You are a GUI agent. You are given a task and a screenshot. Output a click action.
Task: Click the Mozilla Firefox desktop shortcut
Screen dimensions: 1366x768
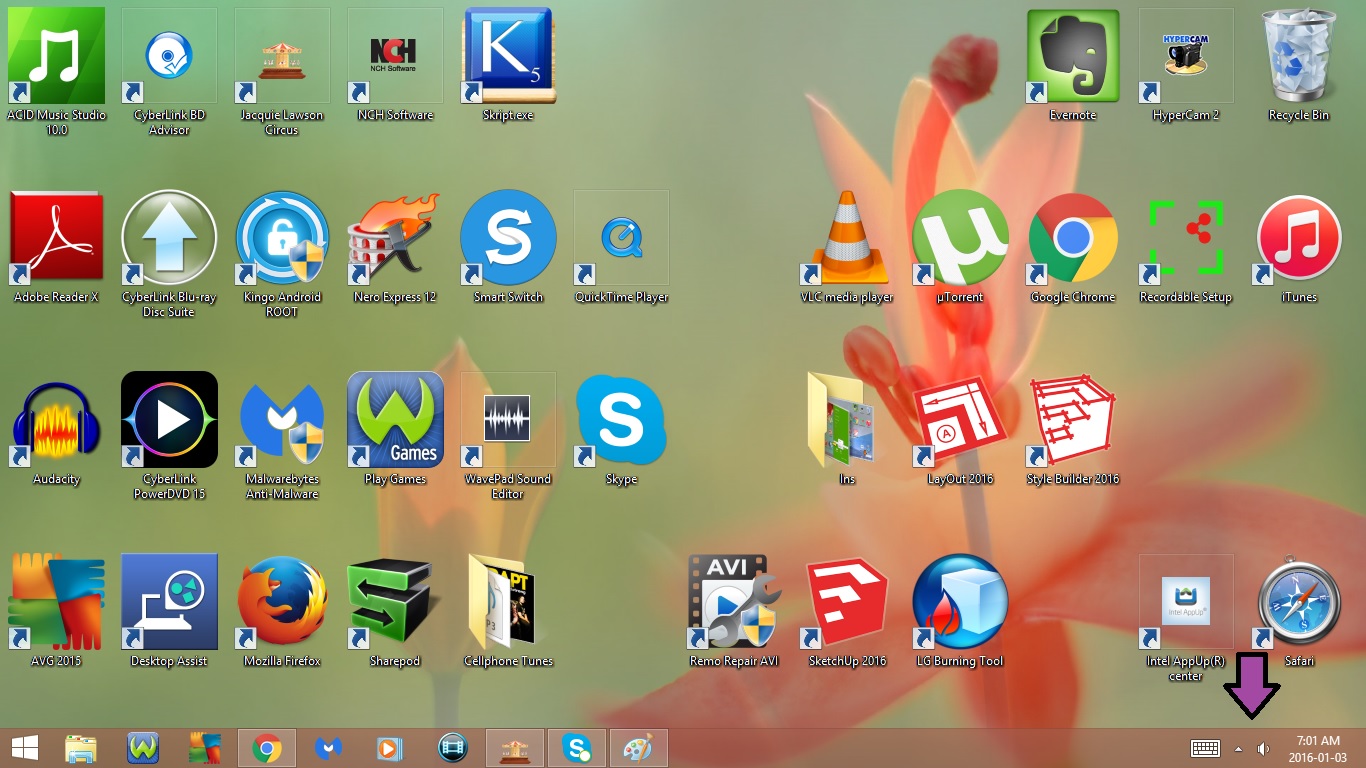[x=282, y=602]
